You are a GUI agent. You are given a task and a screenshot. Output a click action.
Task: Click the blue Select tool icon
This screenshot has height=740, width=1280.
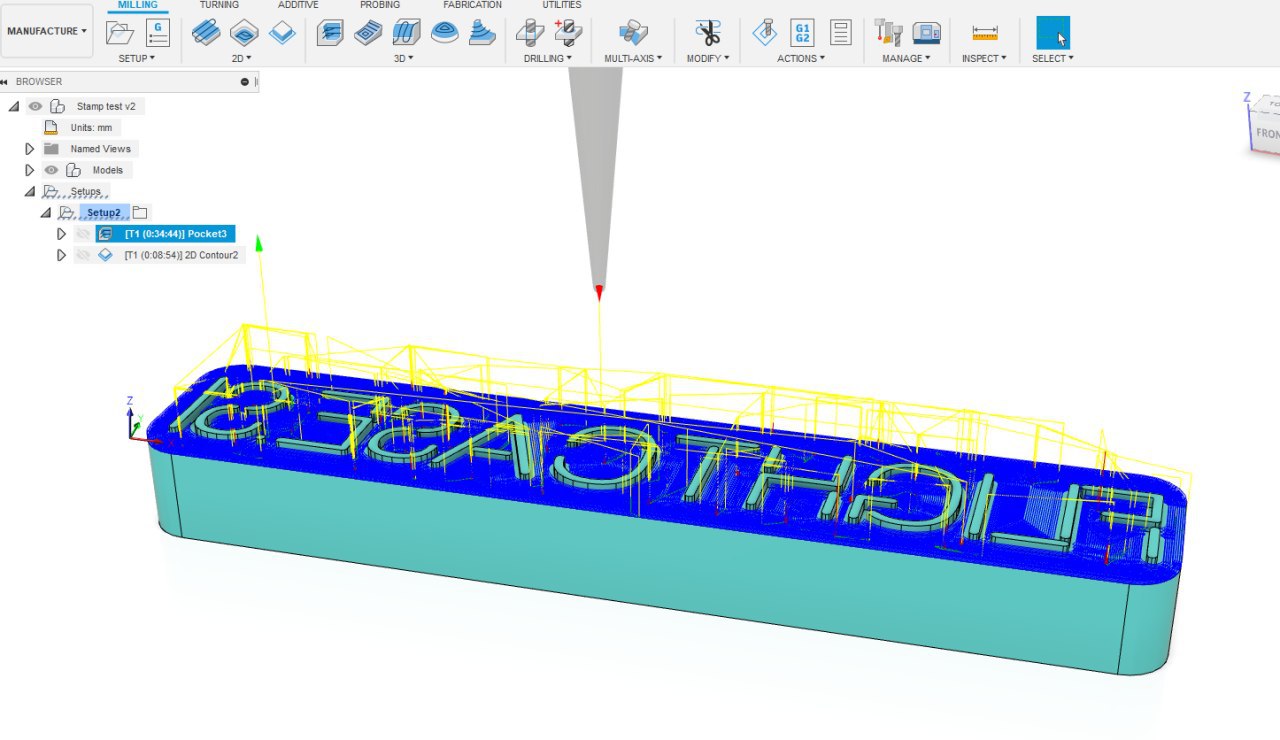1052,33
